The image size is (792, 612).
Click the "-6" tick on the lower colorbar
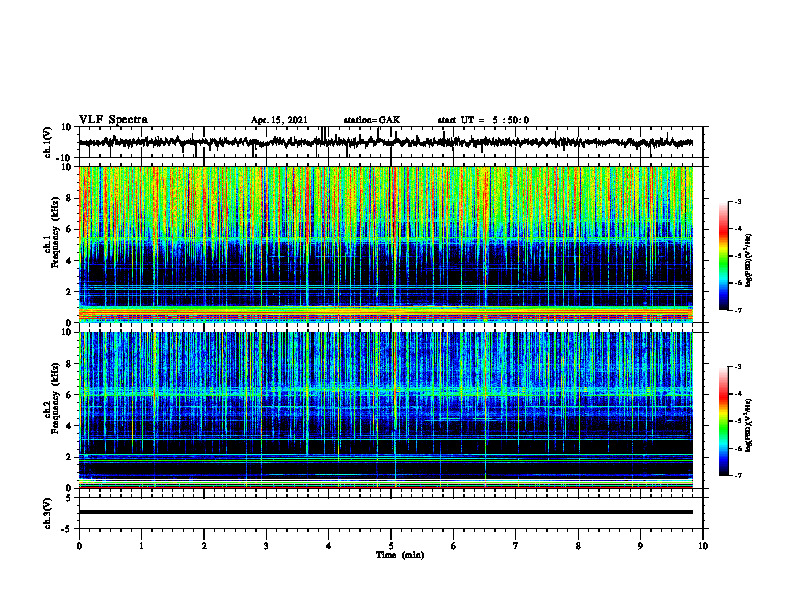coord(738,448)
